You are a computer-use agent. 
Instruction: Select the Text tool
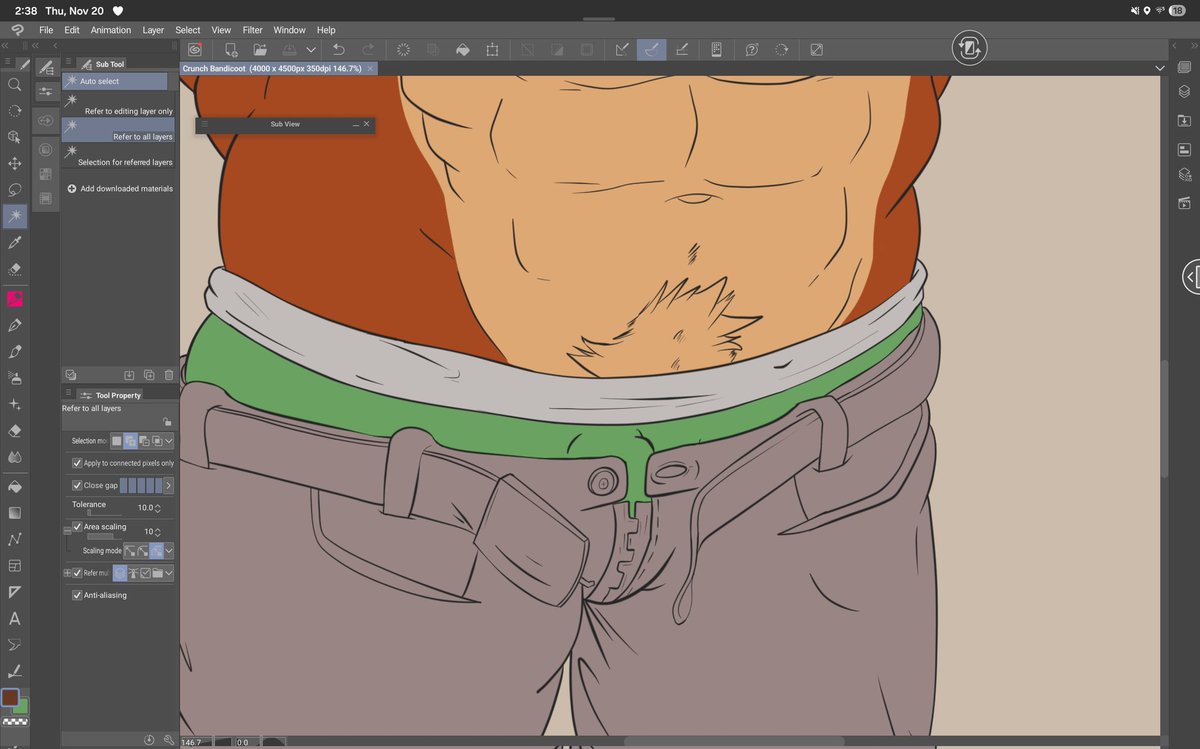14,619
